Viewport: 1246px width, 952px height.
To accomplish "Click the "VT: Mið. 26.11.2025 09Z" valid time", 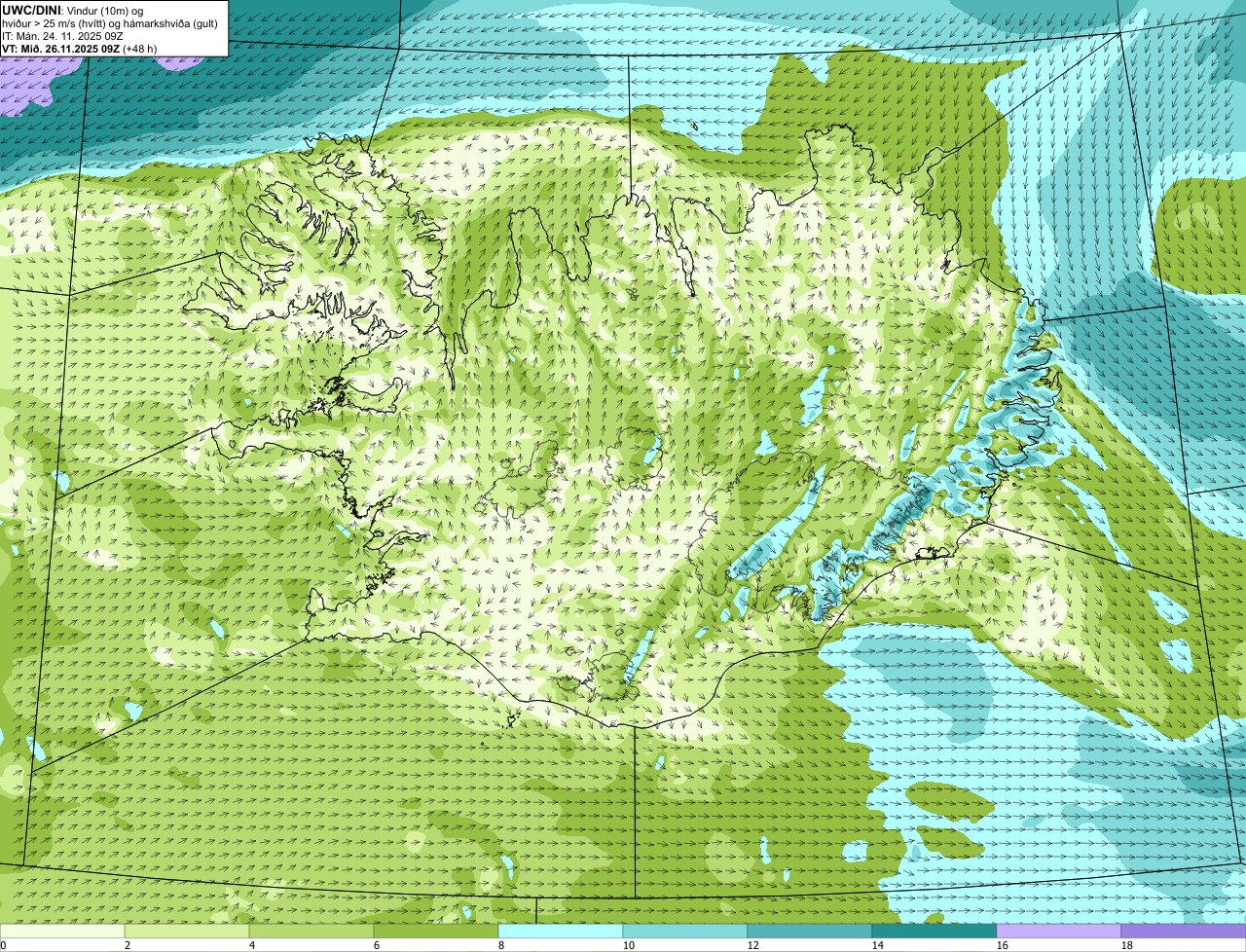I will pos(60,48).
